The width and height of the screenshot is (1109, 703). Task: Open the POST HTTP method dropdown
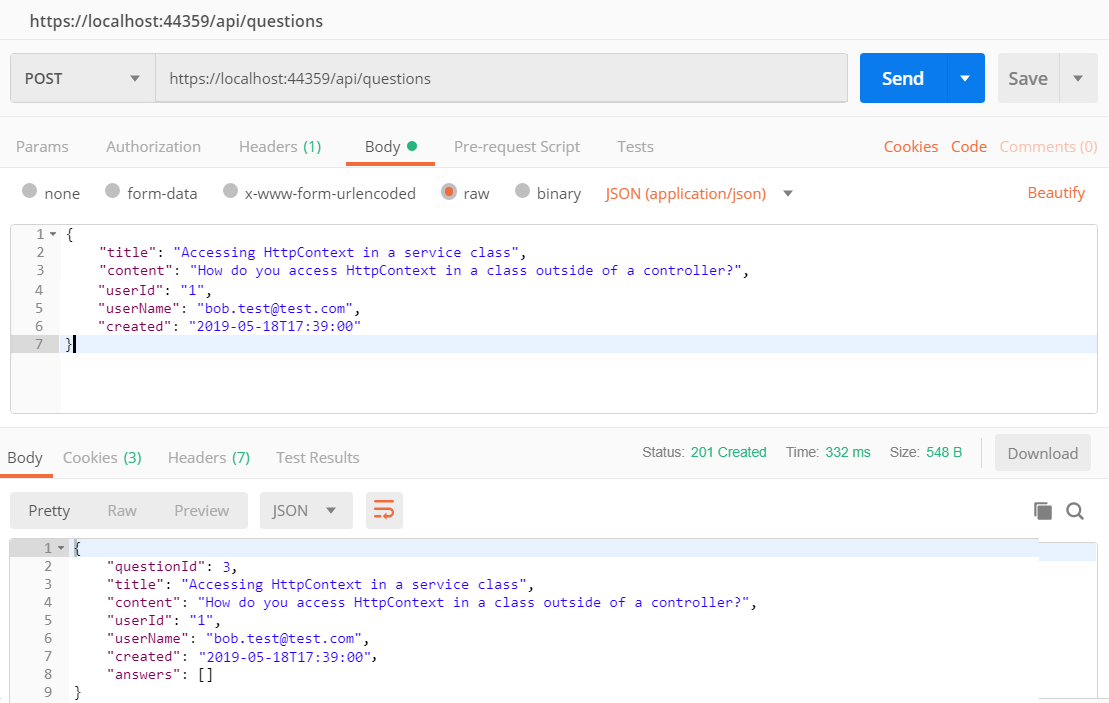(83, 78)
